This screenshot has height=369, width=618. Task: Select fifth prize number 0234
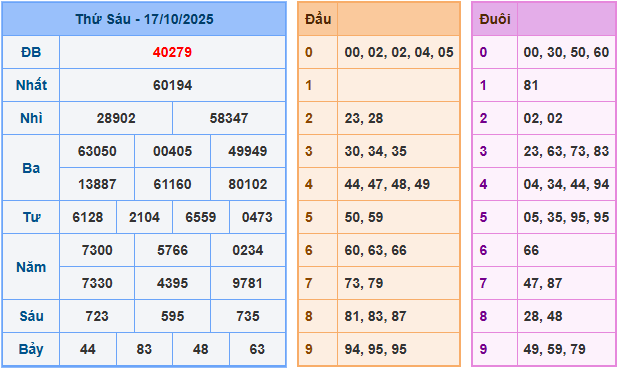[x=248, y=250]
